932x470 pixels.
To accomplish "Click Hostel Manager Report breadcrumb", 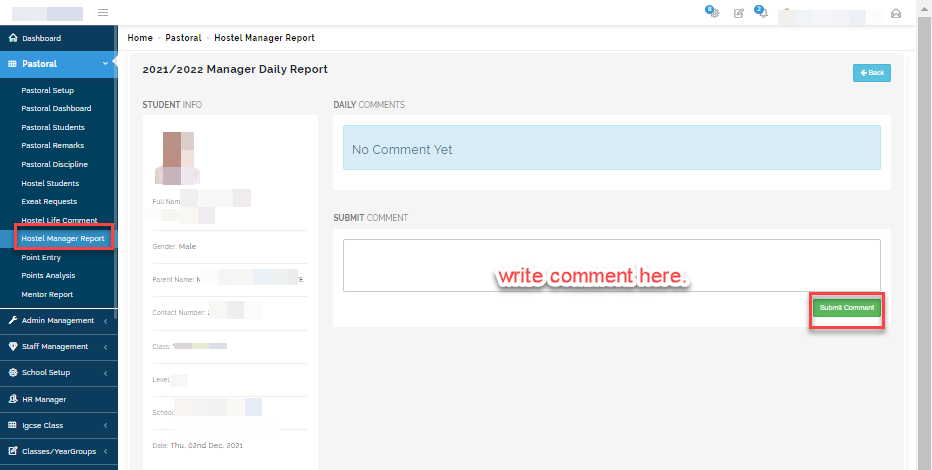I will pos(265,38).
